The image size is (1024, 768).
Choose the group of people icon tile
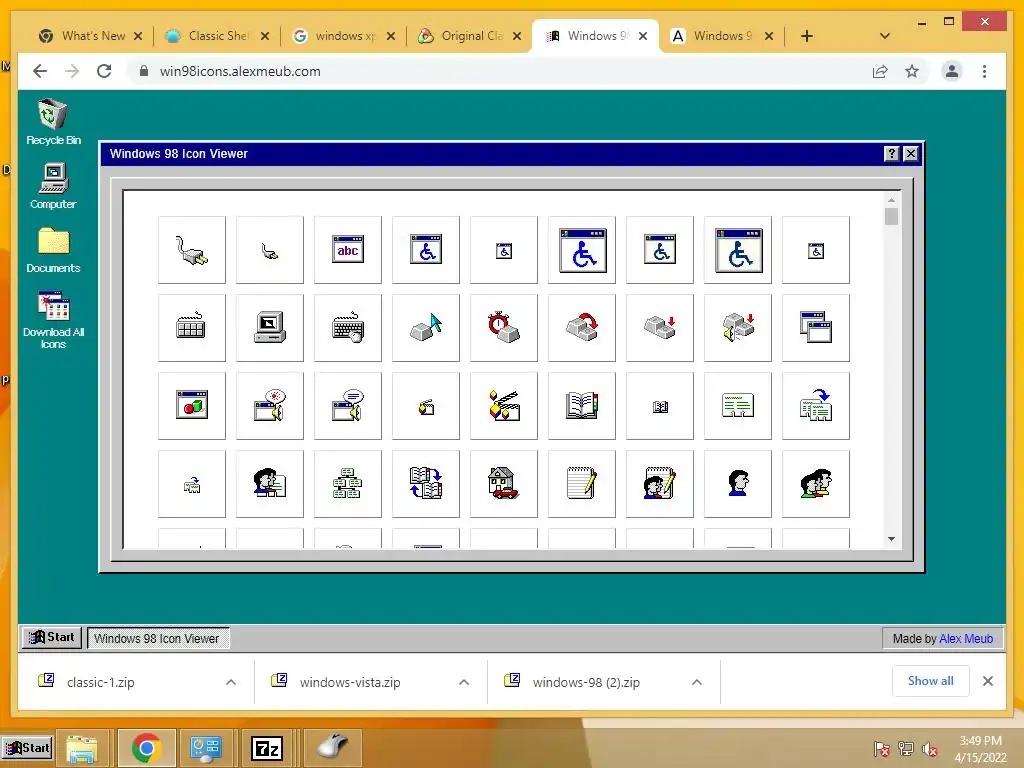[816, 484]
